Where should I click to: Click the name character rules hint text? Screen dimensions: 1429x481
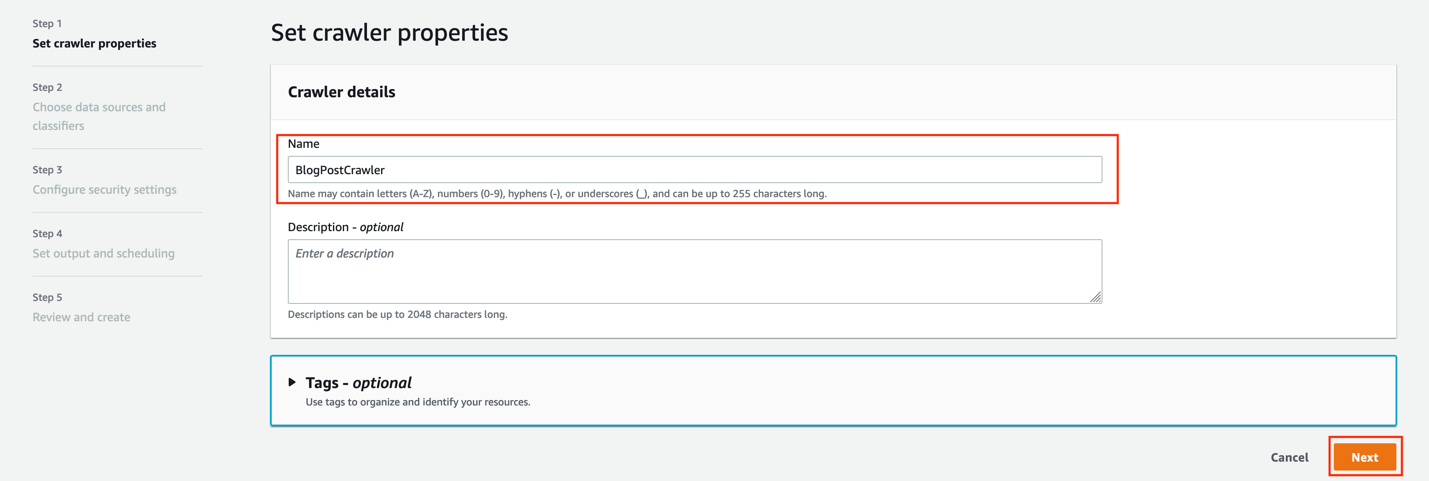tap(557, 194)
